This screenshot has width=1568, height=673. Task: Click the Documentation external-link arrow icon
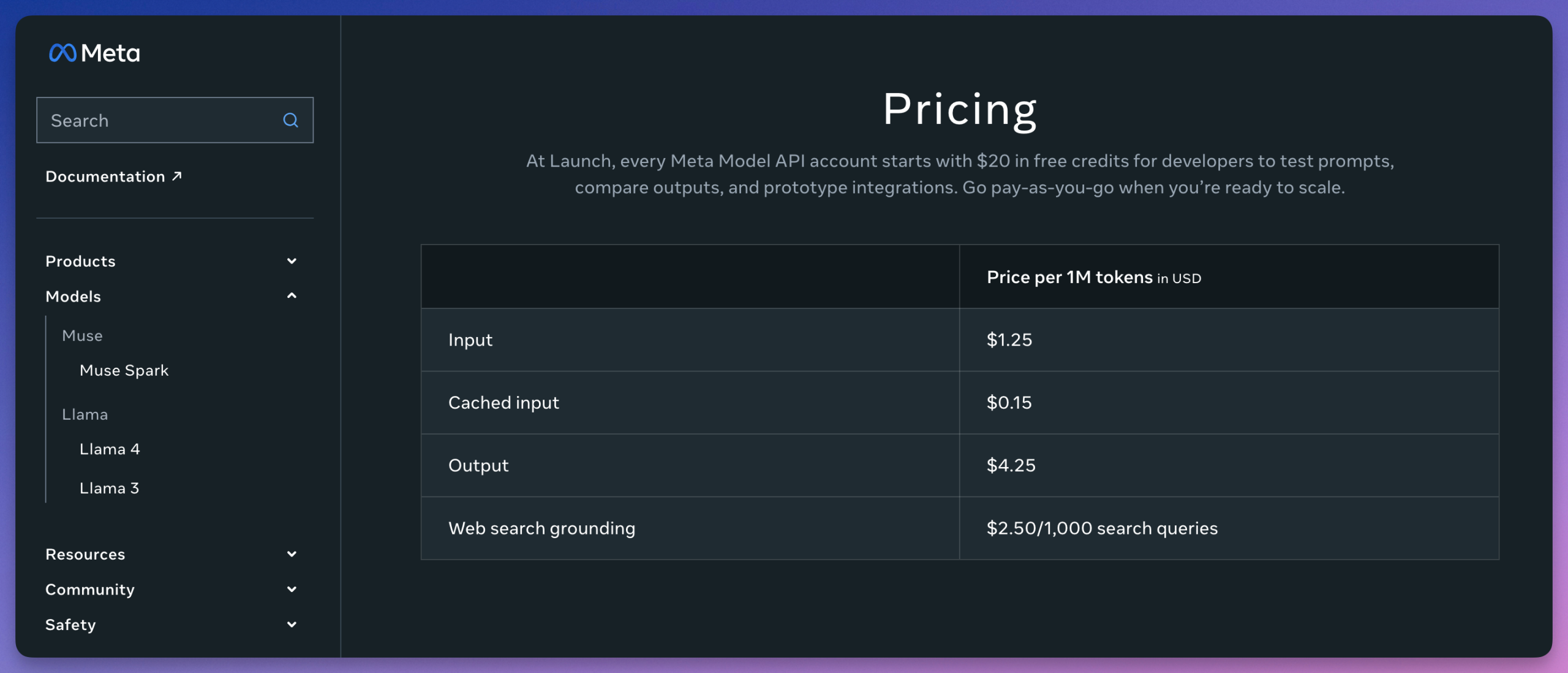pyautogui.click(x=177, y=177)
